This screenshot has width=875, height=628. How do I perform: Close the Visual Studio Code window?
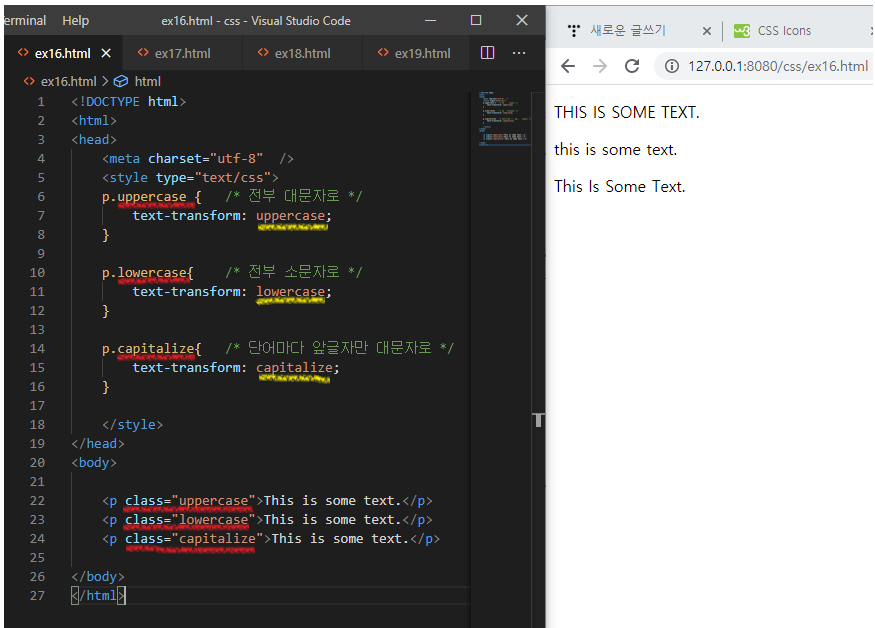pos(522,21)
